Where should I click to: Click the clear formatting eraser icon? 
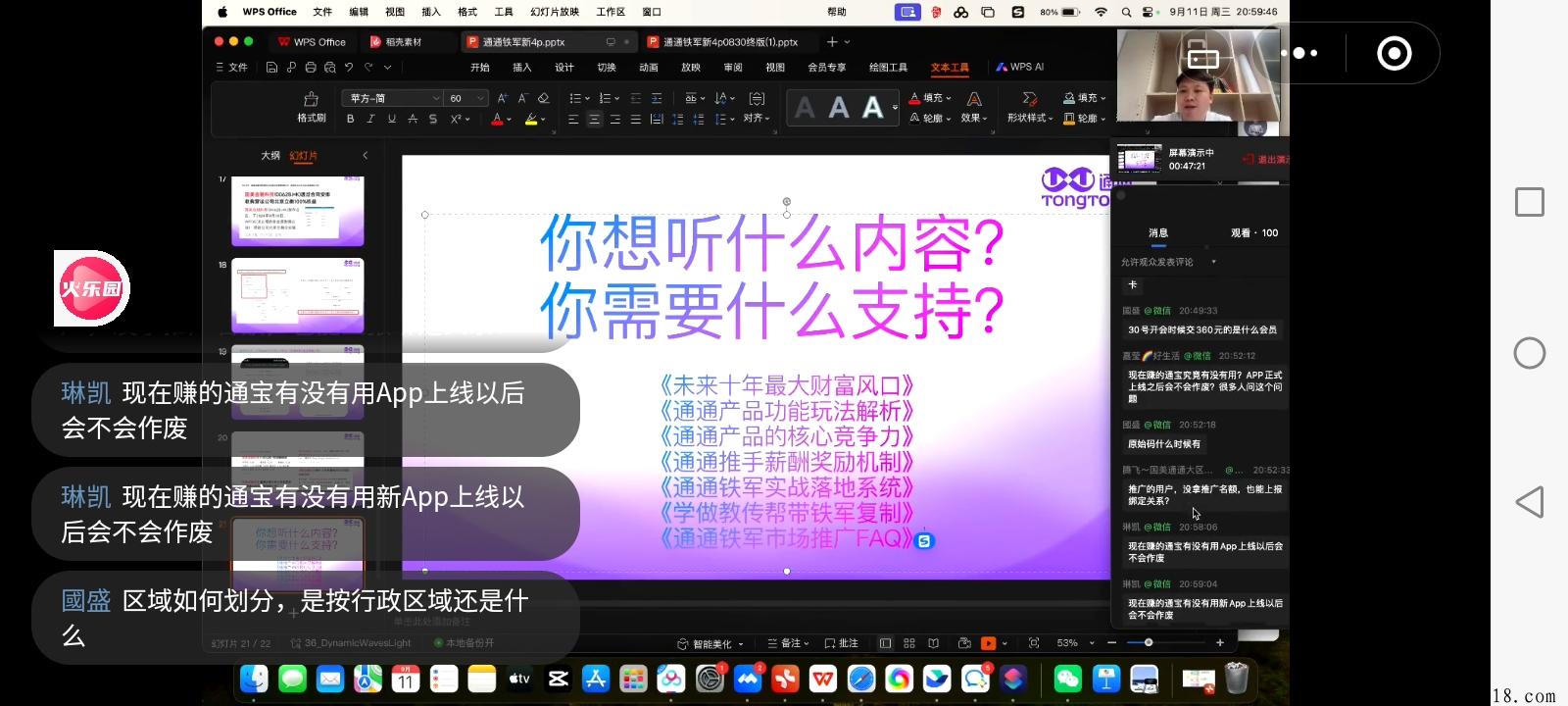pos(544,98)
